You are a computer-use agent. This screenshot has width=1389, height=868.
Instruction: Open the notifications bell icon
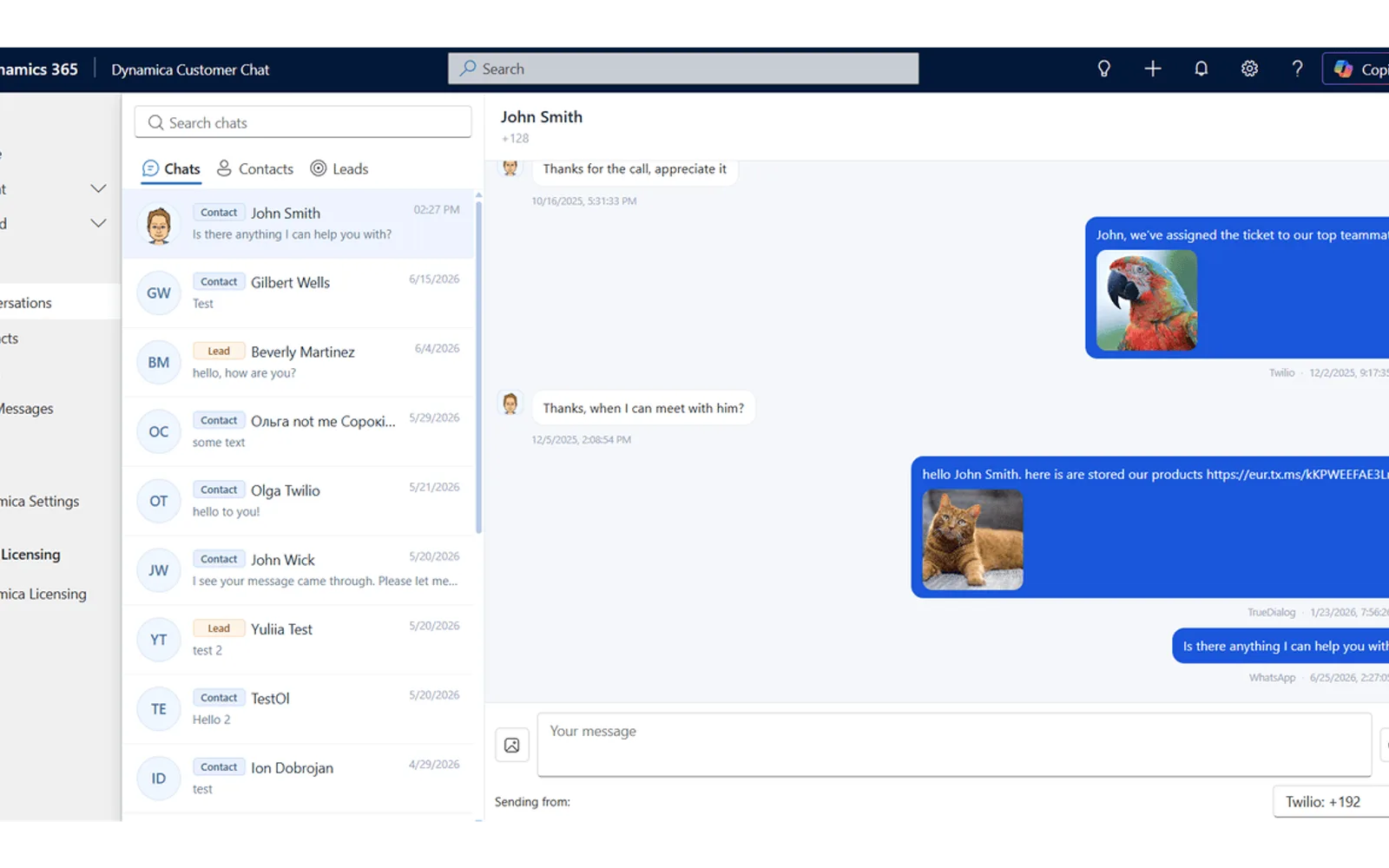point(1201,69)
